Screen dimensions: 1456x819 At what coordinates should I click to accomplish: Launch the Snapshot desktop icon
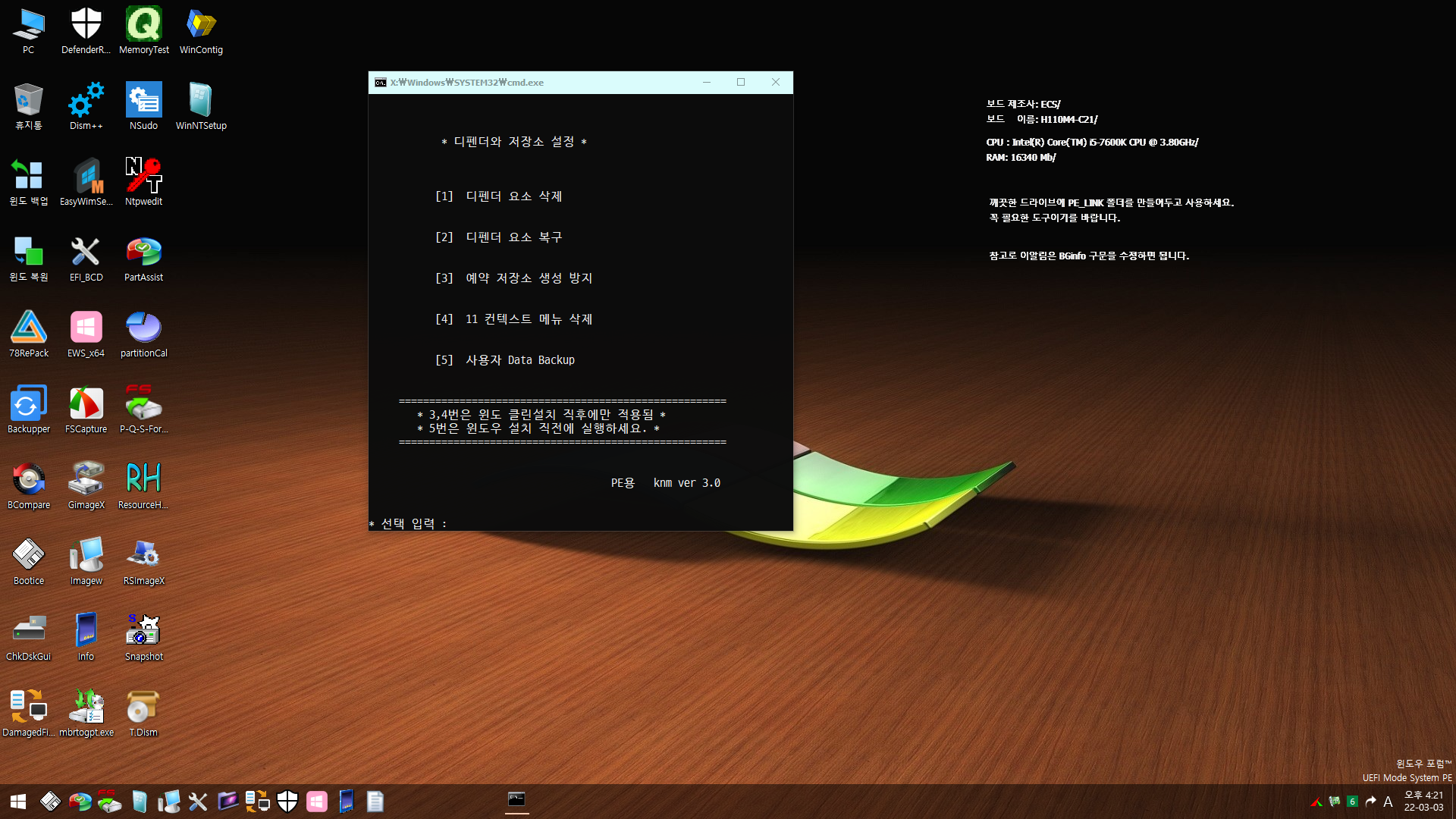tap(144, 637)
